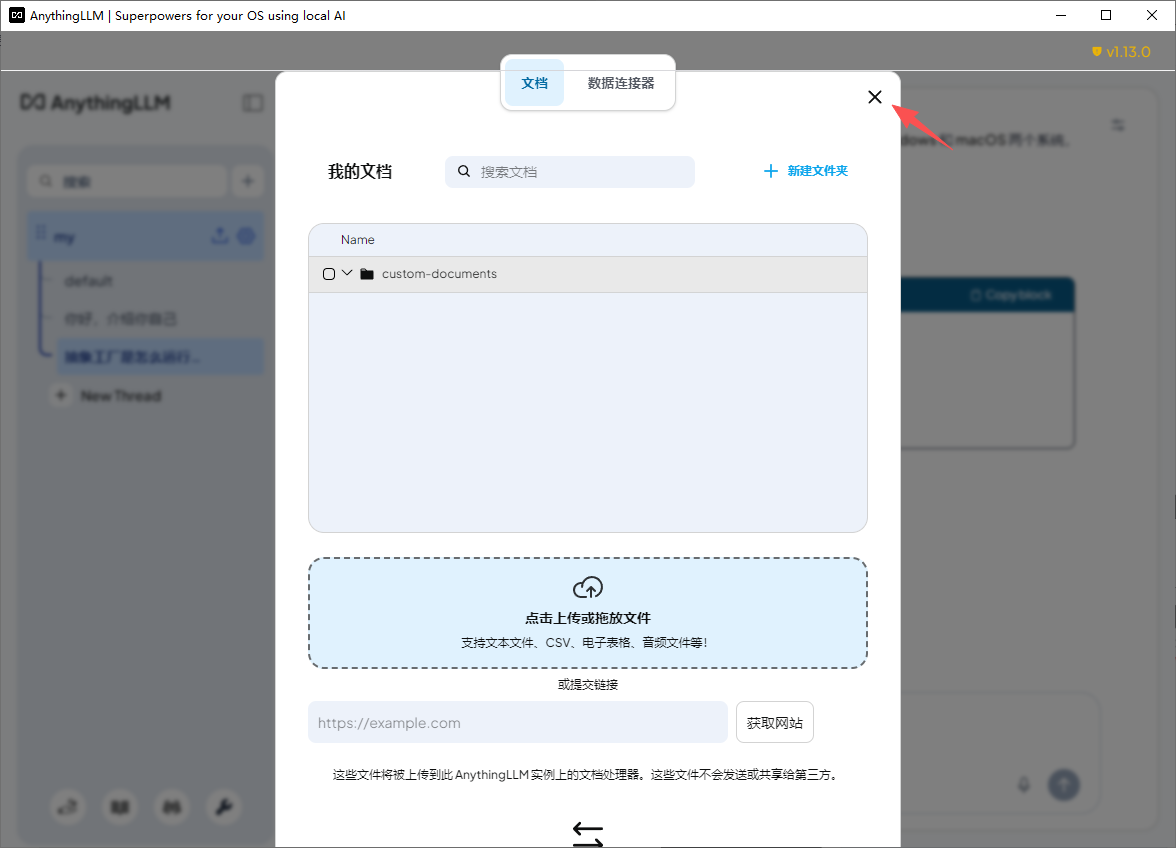Click the 搜索文档 search field
1176x848 pixels.
pyautogui.click(x=570, y=172)
